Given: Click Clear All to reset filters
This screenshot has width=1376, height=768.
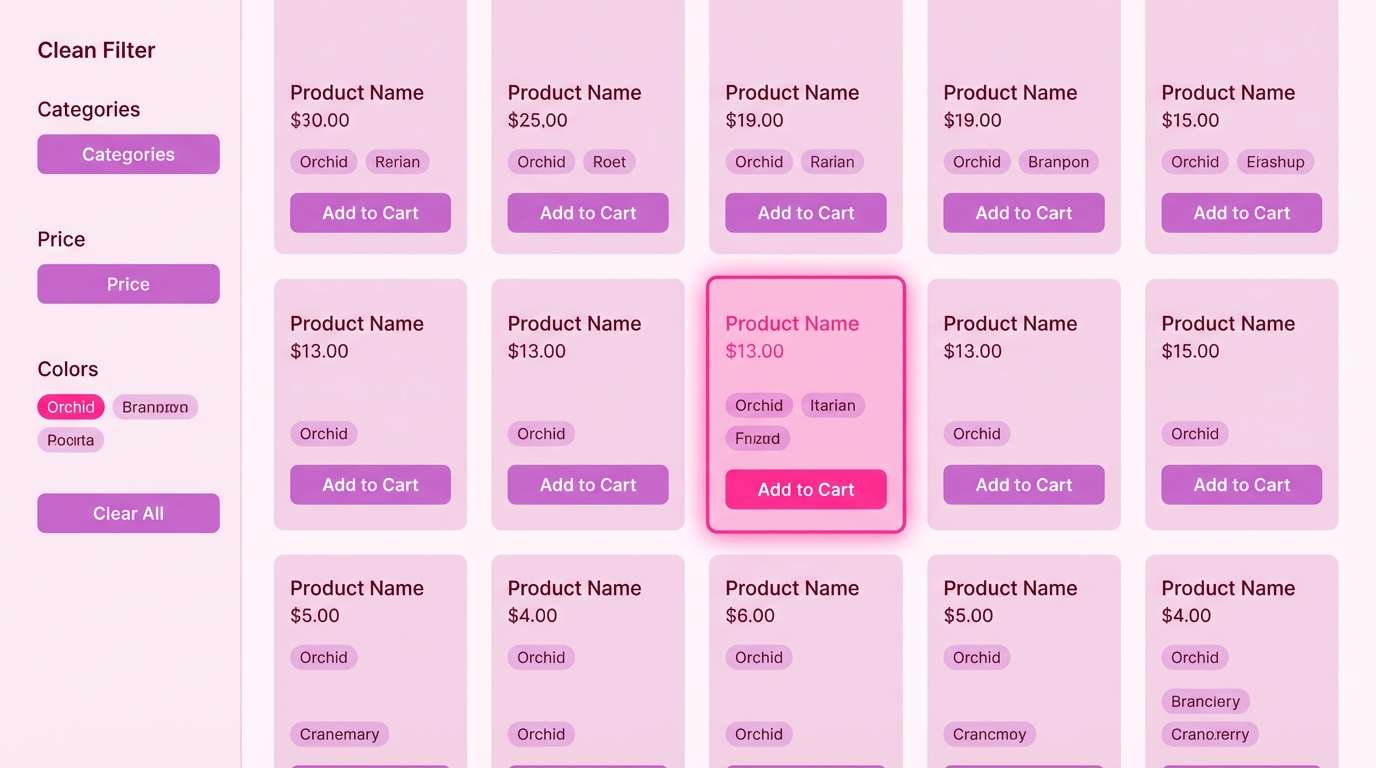Looking at the screenshot, I should point(128,513).
